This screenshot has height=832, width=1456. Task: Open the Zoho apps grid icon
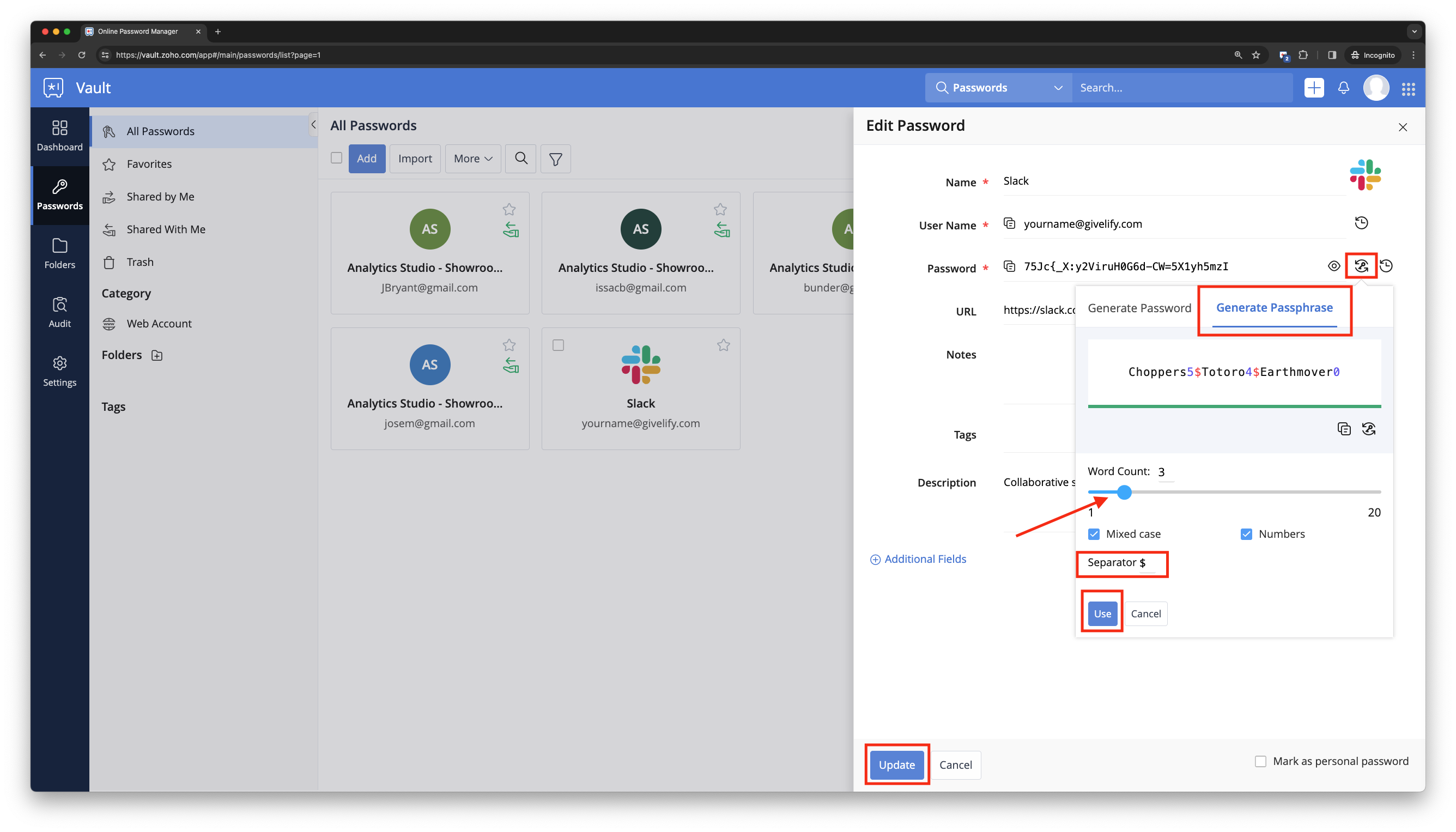click(1408, 89)
